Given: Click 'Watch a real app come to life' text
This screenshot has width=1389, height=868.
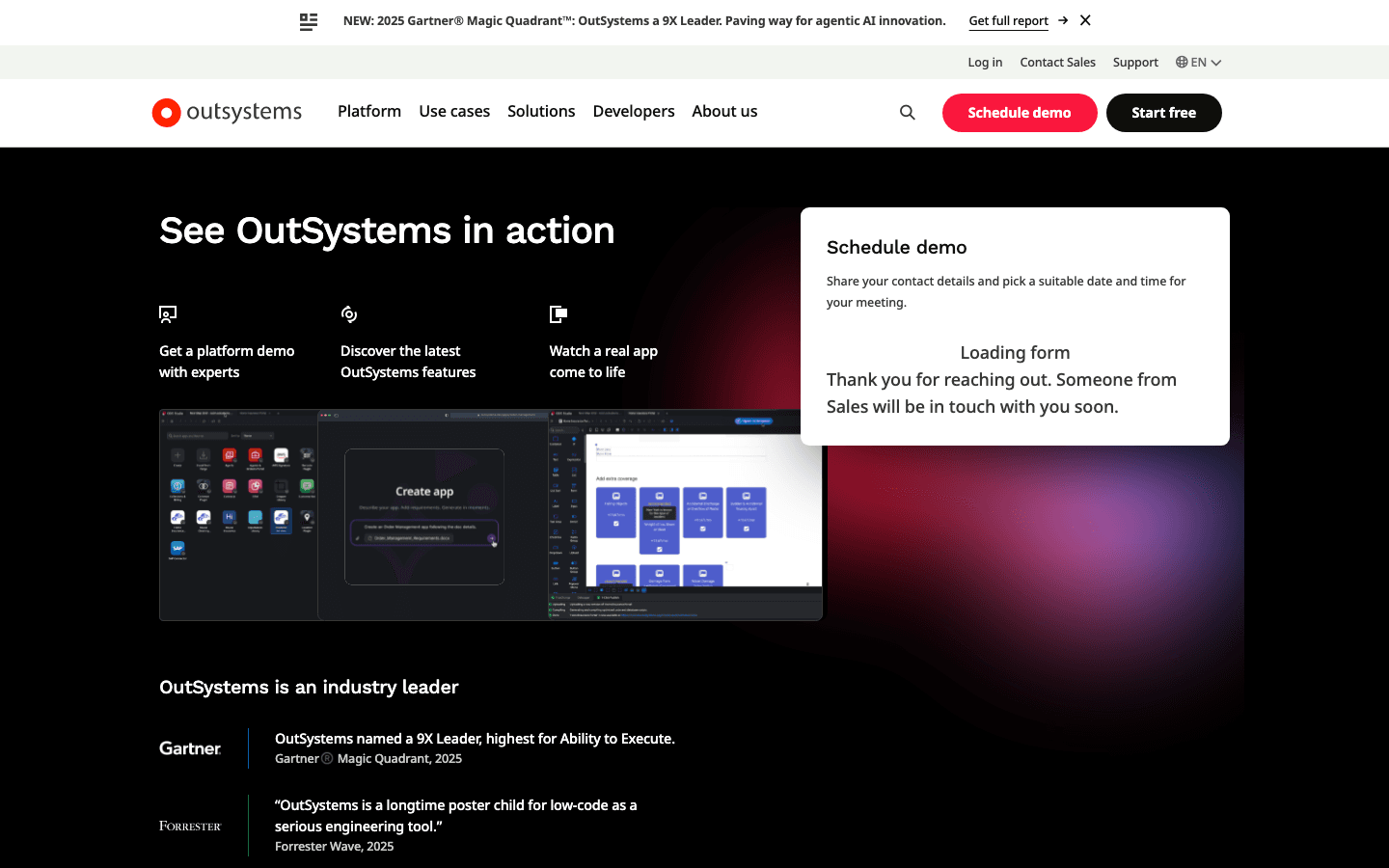Looking at the screenshot, I should pyautogui.click(x=604, y=362).
